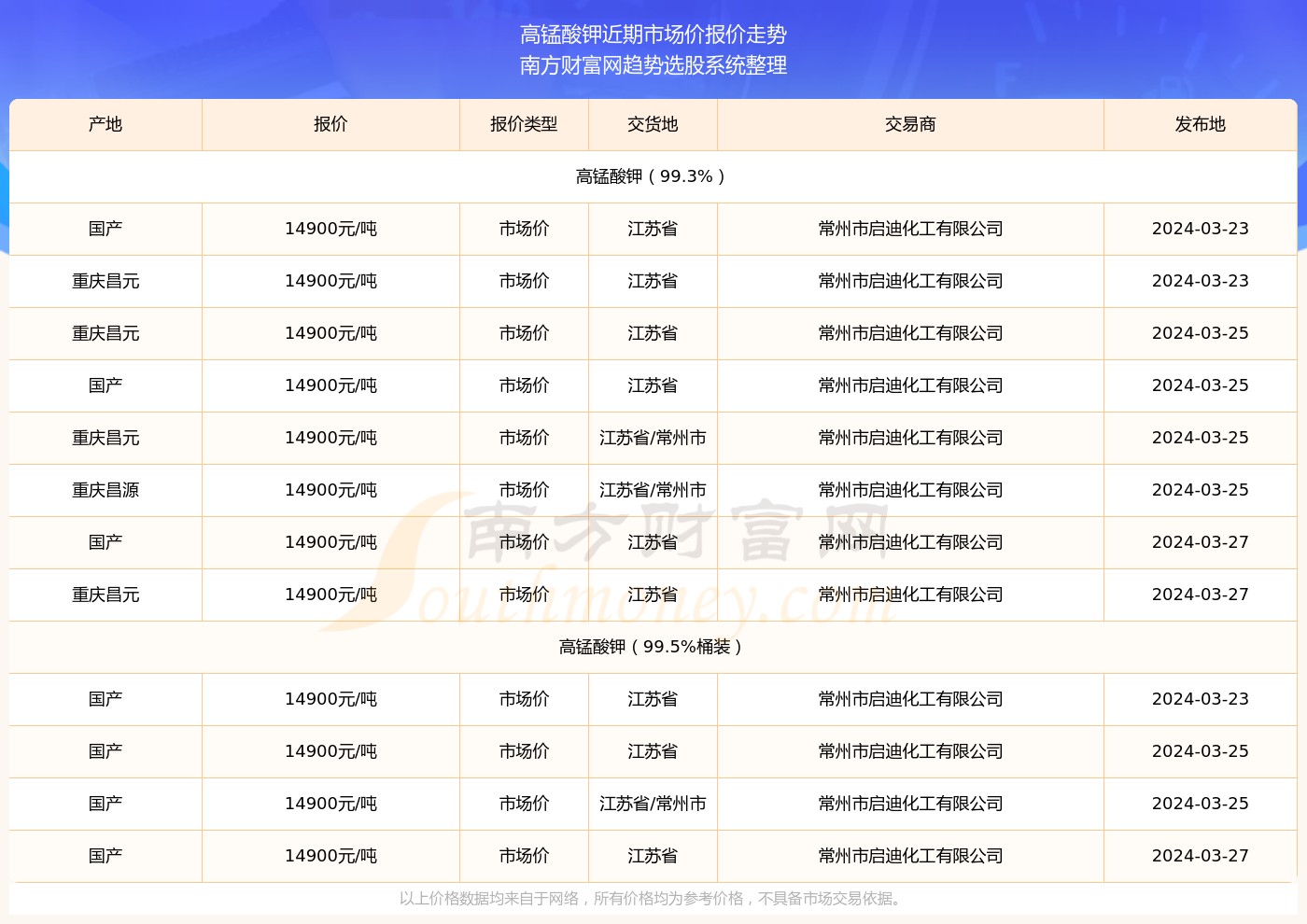Select the date in the 重庆昌源 row
This screenshot has height=924, width=1307.
coord(1201,490)
